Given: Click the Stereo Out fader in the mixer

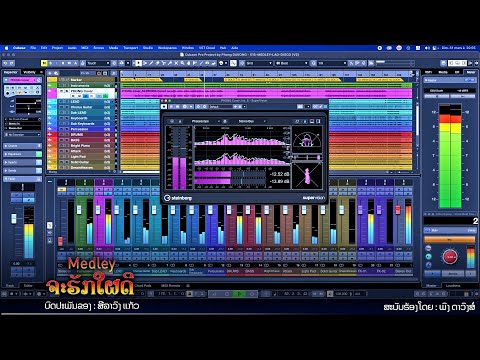Looking at the screenshot, I should pos(398,210).
